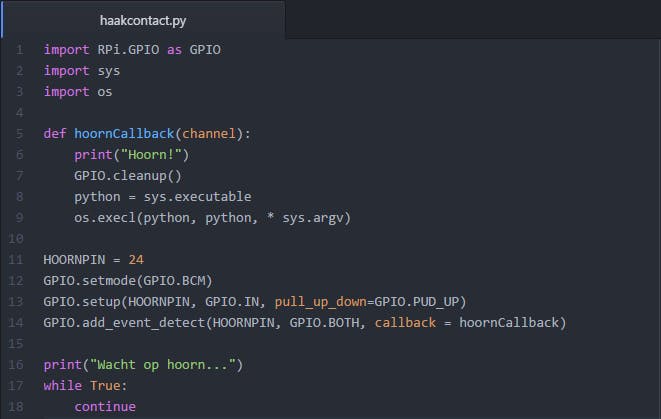The width and height of the screenshot is (661, 419).
Task: Click 'sys.executable' text
Action: point(197,196)
